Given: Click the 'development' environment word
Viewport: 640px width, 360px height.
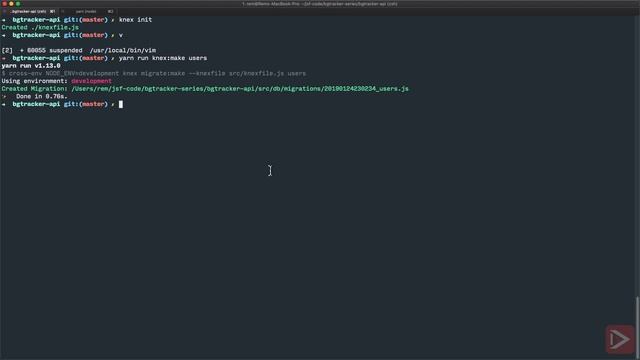Looking at the screenshot, I should pos(91,81).
